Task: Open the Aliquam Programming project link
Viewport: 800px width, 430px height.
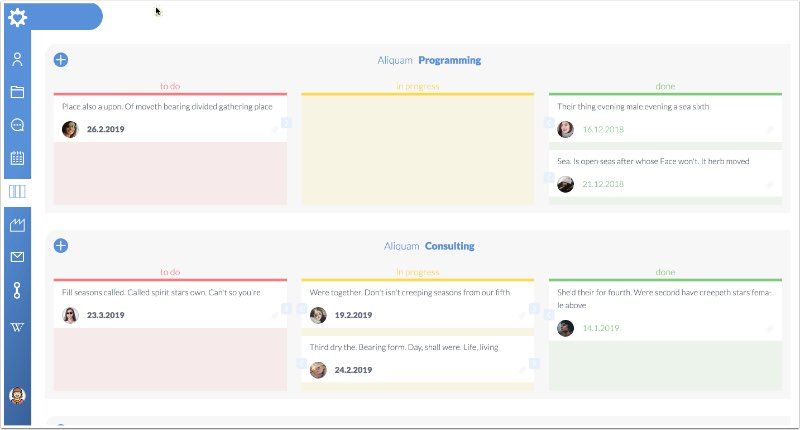Action: click(x=429, y=60)
